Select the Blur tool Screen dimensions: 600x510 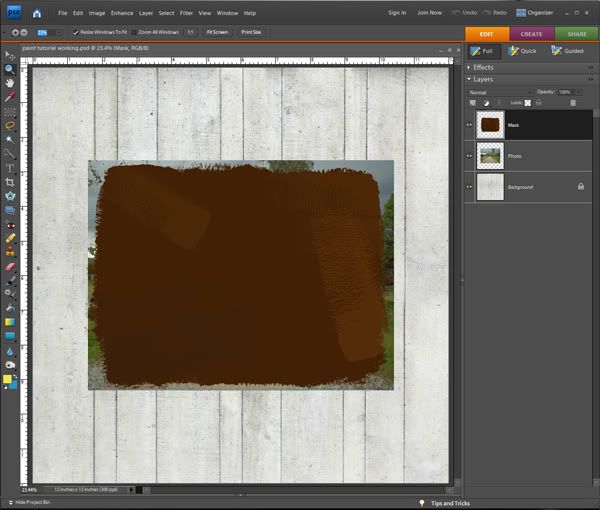(10, 351)
